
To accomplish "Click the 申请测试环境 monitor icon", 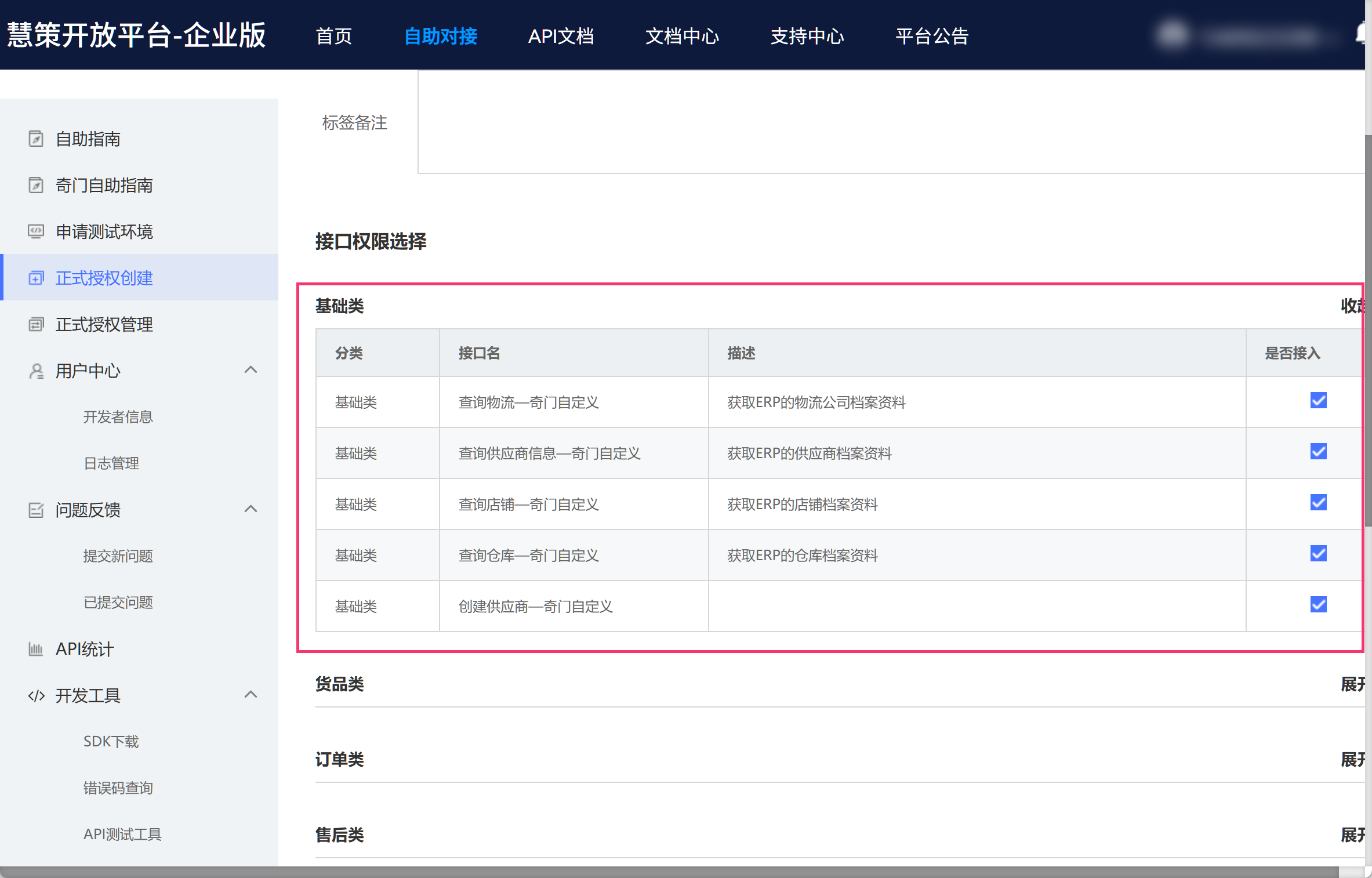I will pos(36,231).
